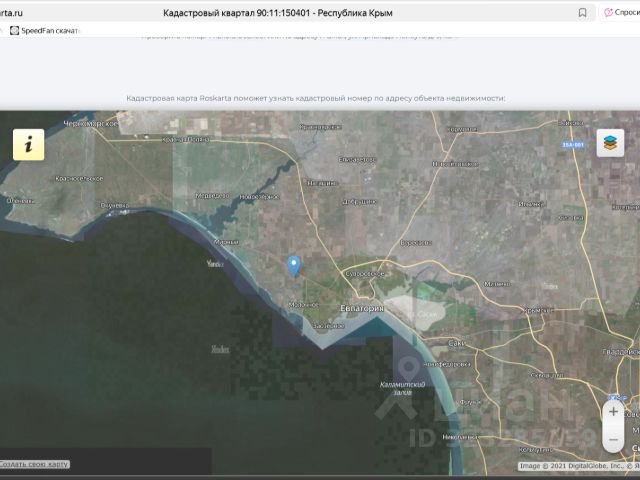Click the page title in address bar
Image resolution: width=640 pixels, height=480 pixels.
pyautogui.click(x=278, y=13)
